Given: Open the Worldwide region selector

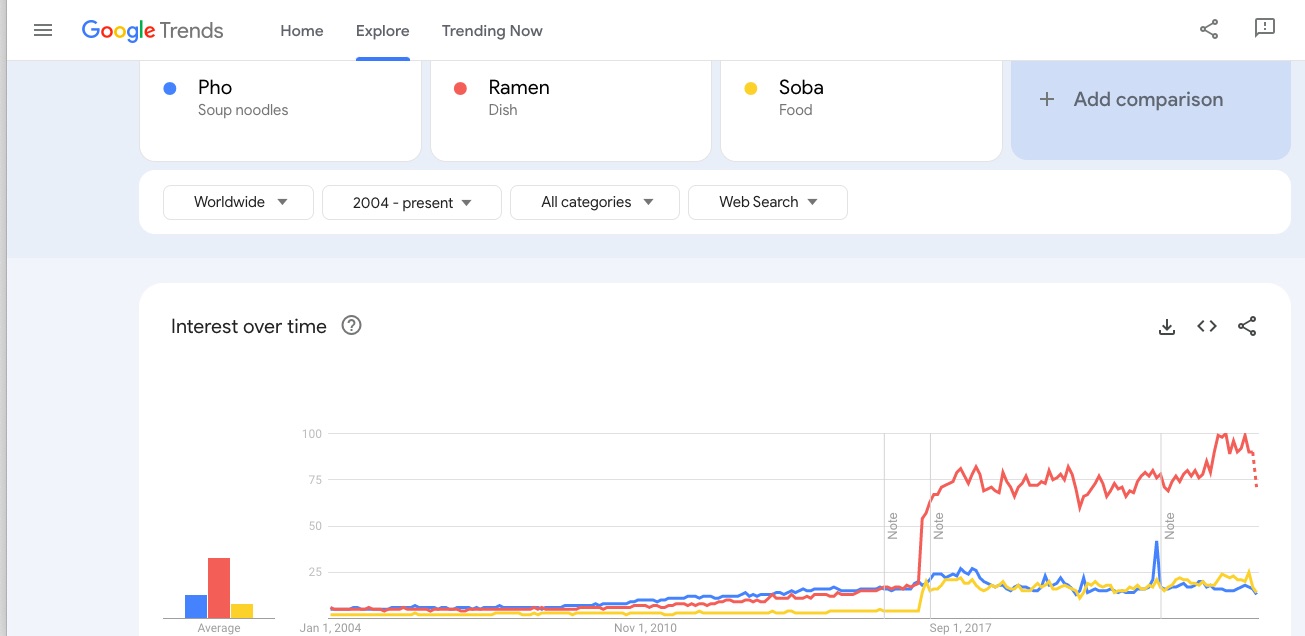Looking at the screenshot, I should point(237,202).
